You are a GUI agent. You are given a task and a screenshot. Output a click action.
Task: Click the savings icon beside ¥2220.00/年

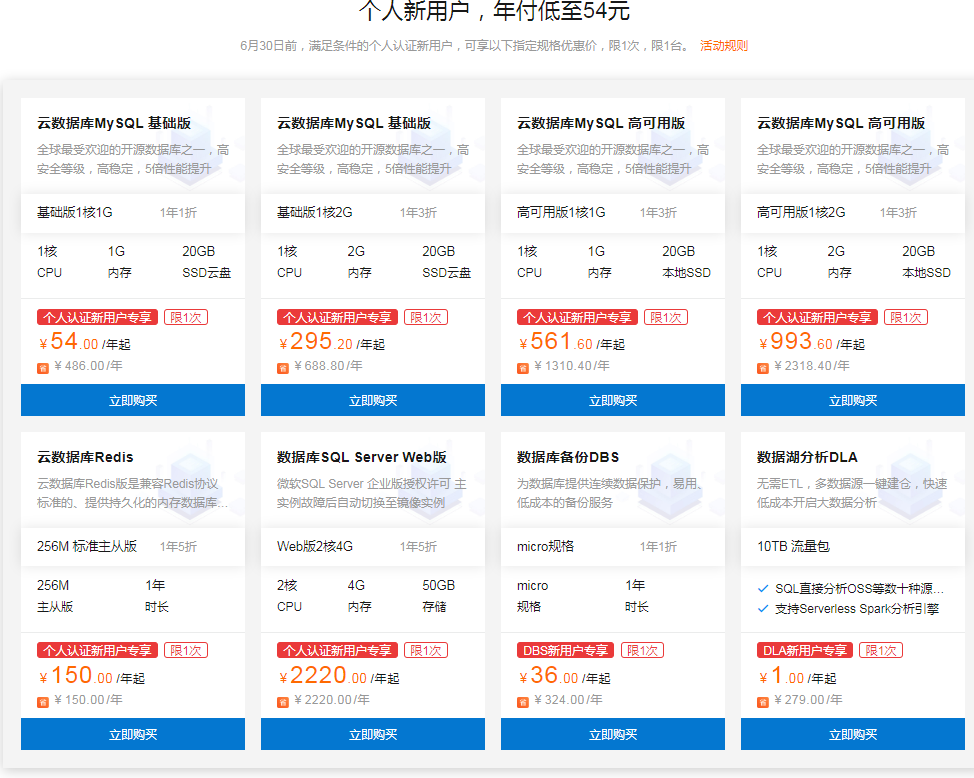point(283,702)
